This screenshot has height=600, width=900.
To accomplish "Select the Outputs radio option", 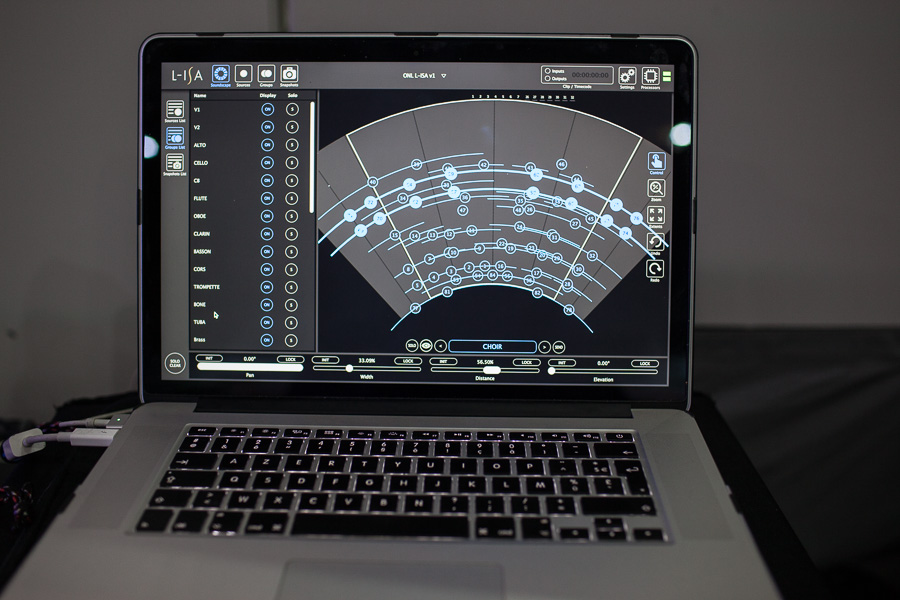I will pyautogui.click(x=548, y=78).
